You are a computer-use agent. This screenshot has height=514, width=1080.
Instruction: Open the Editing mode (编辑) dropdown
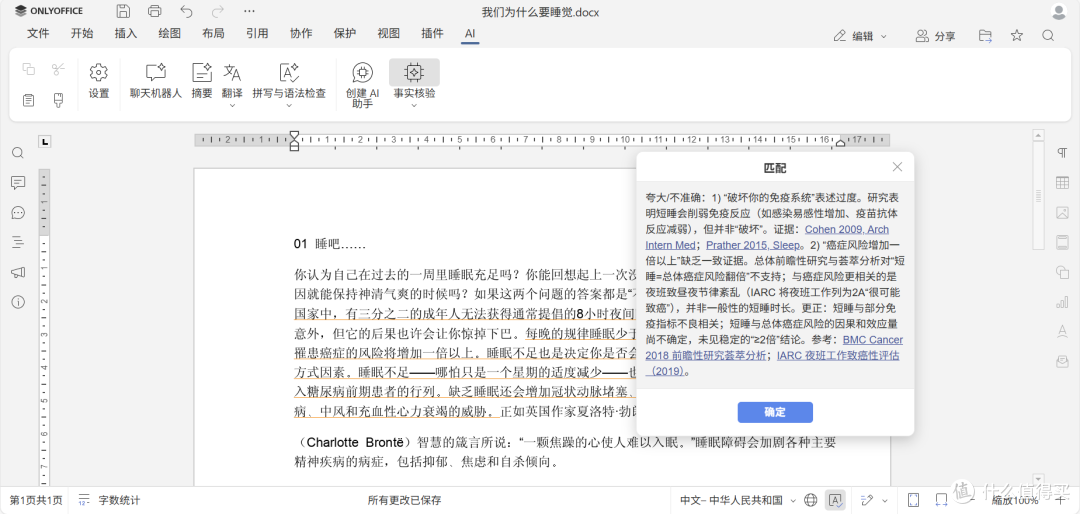[861, 36]
